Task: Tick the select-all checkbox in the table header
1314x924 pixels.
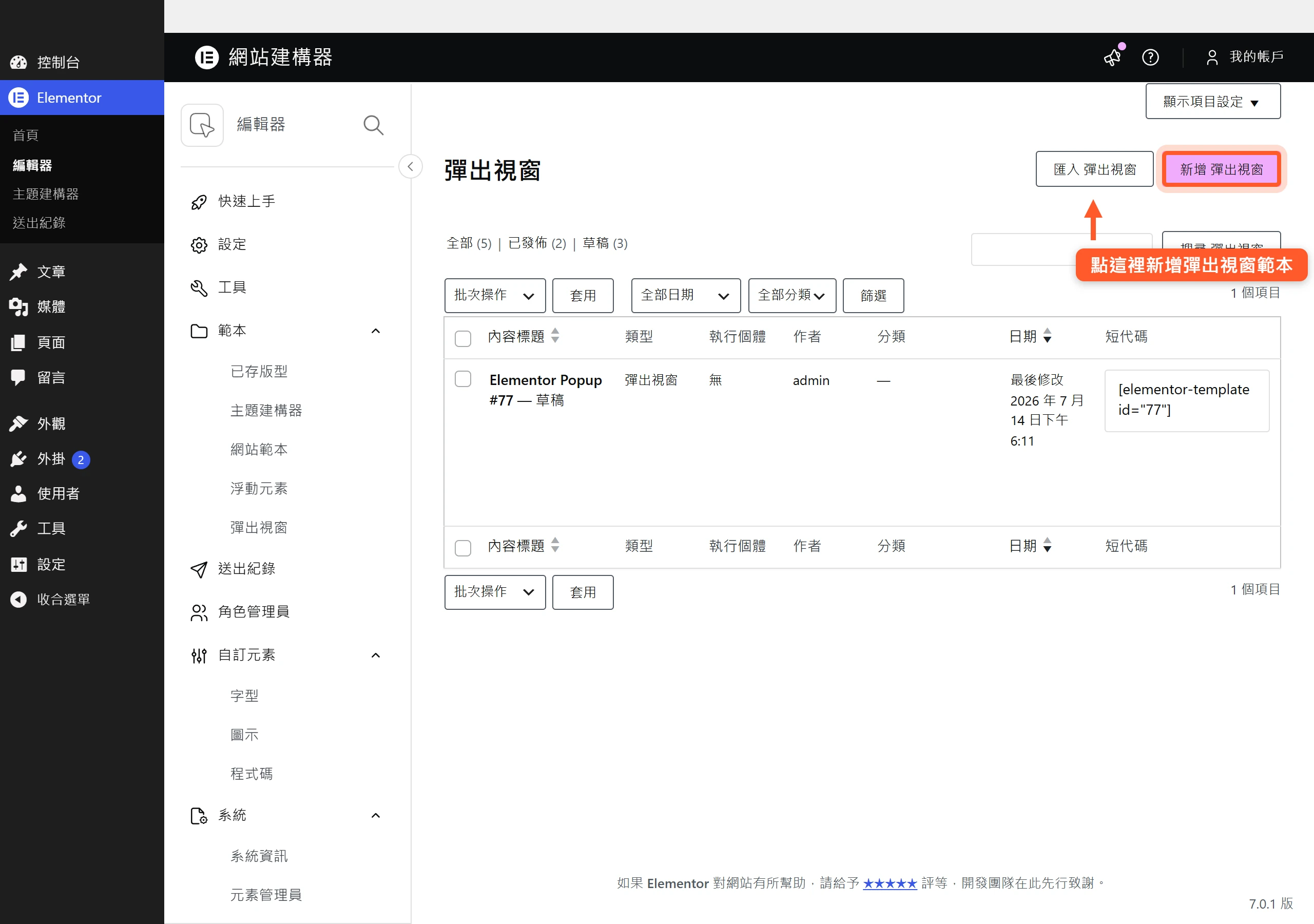Action: click(462, 338)
